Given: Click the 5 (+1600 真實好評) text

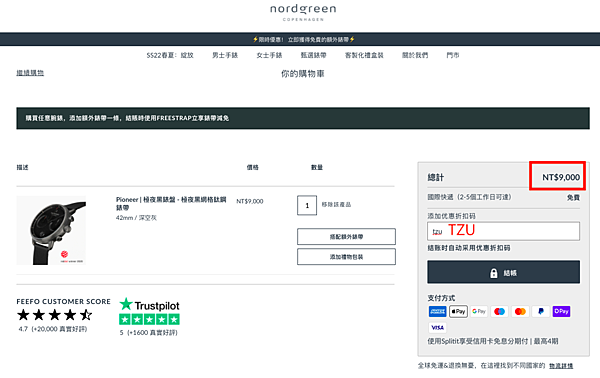Looking at the screenshot, I should (x=148, y=333).
